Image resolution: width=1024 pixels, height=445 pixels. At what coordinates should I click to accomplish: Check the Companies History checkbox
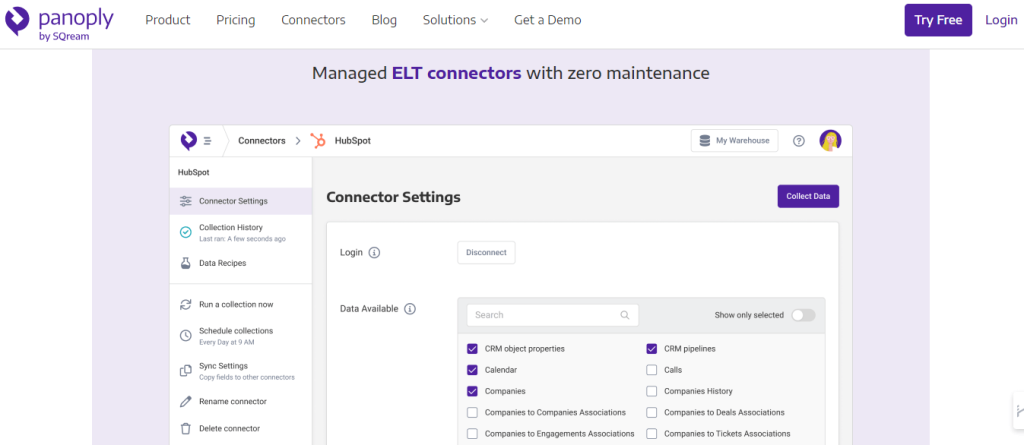[652, 391]
